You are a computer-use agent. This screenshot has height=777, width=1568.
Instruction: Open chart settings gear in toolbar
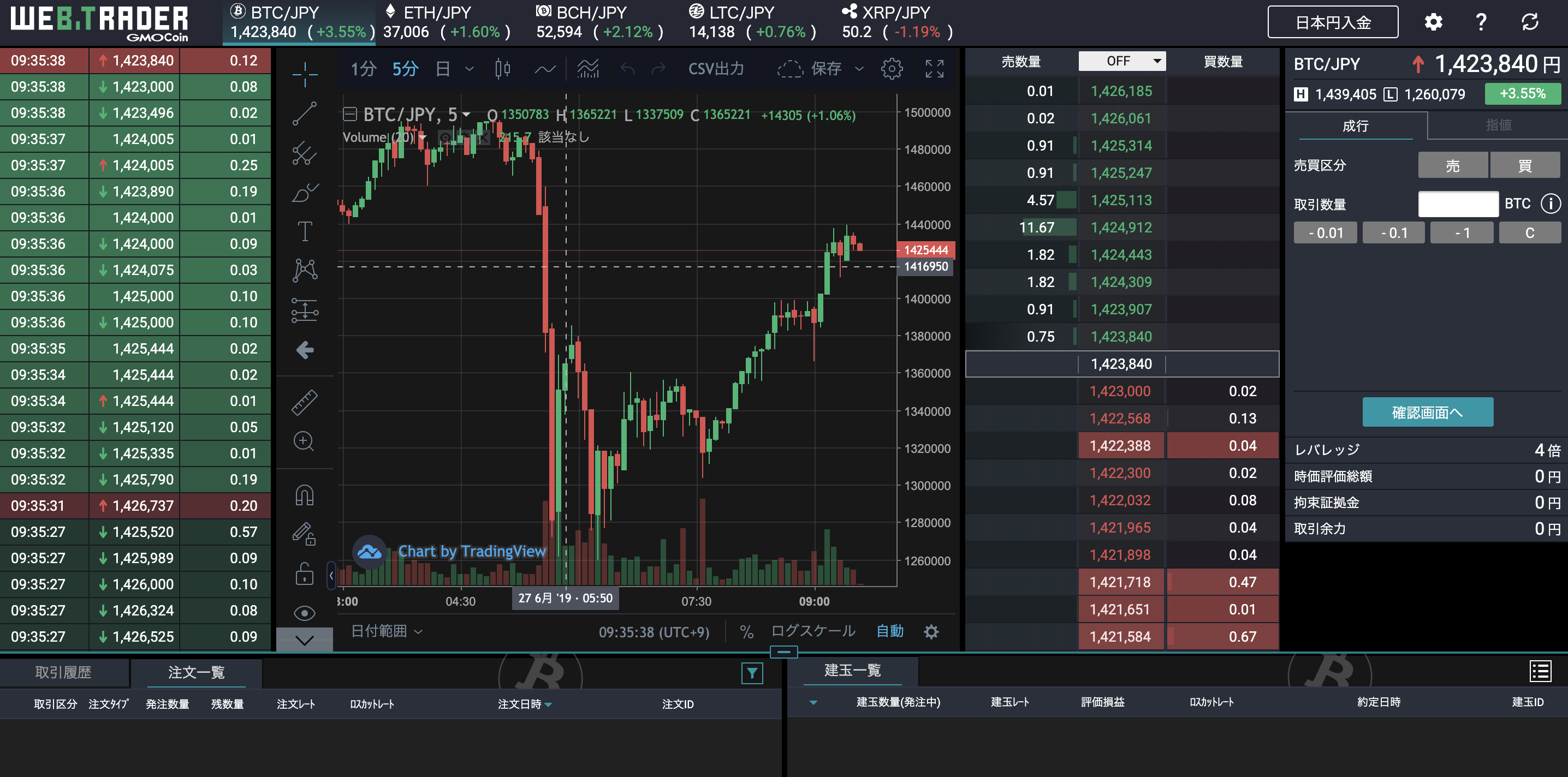coord(892,69)
